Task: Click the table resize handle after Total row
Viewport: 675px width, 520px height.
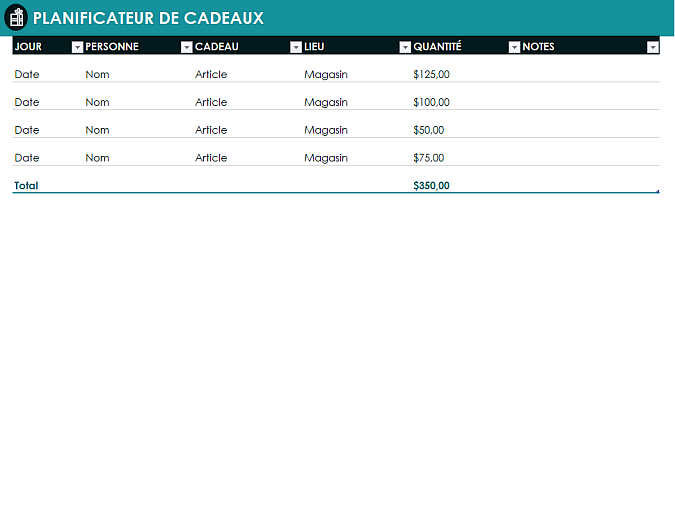Action: (658, 190)
